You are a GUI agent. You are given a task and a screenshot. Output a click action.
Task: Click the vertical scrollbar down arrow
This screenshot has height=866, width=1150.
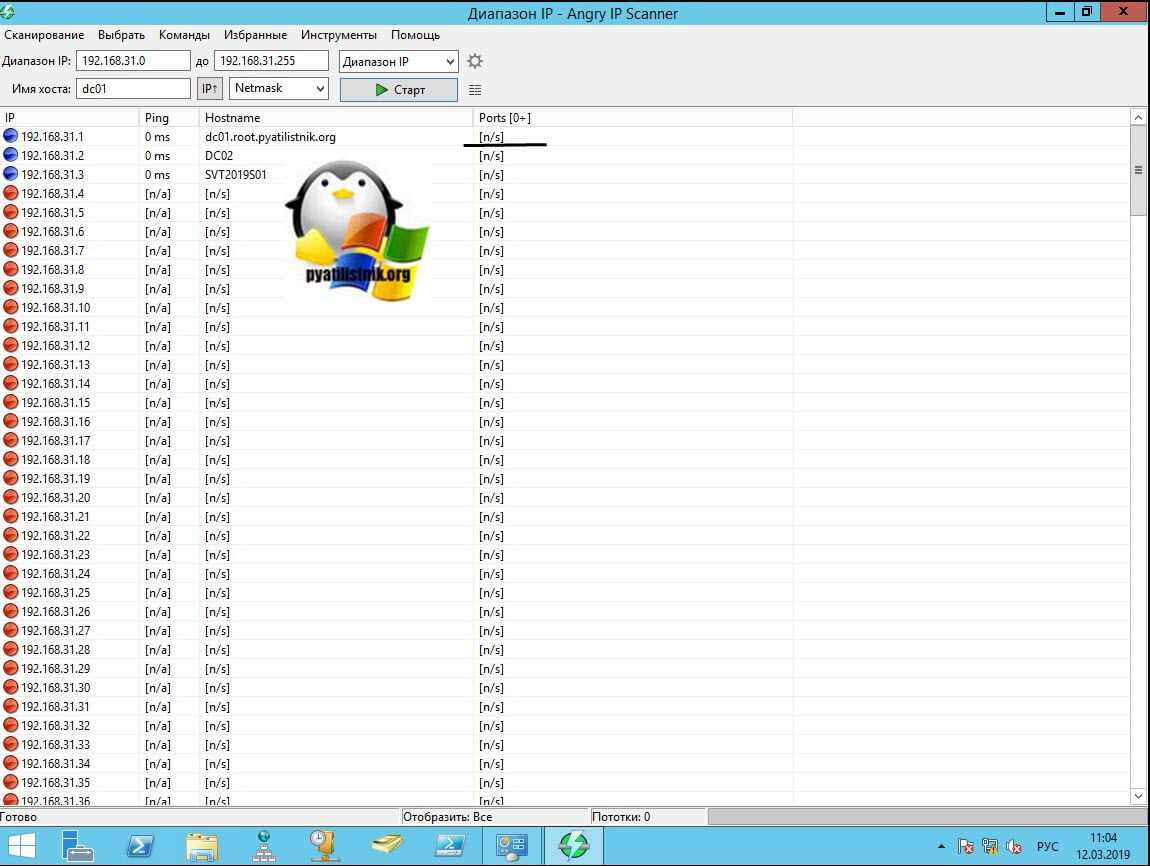point(1138,796)
